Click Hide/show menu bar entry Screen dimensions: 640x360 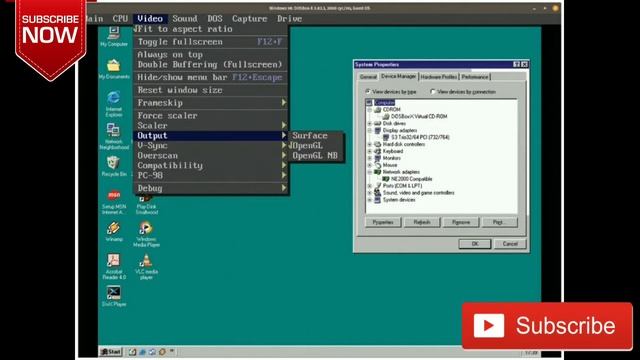pyautogui.click(x=211, y=77)
